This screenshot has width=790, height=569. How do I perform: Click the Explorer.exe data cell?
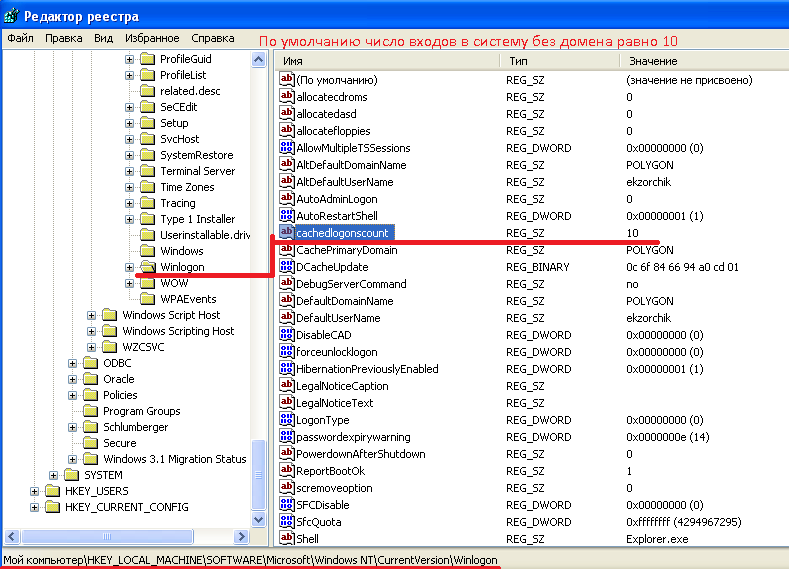(657, 539)
